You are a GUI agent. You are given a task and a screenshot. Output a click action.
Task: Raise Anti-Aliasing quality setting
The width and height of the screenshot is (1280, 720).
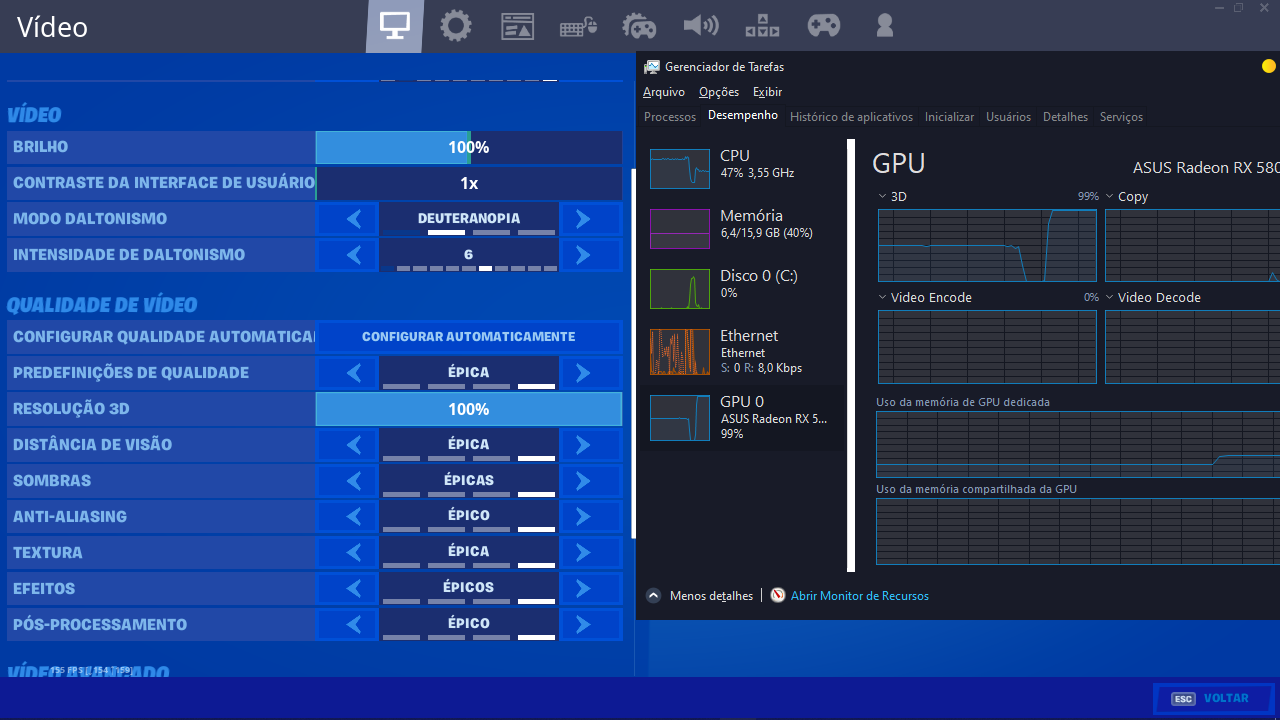(x=590, y=517)
